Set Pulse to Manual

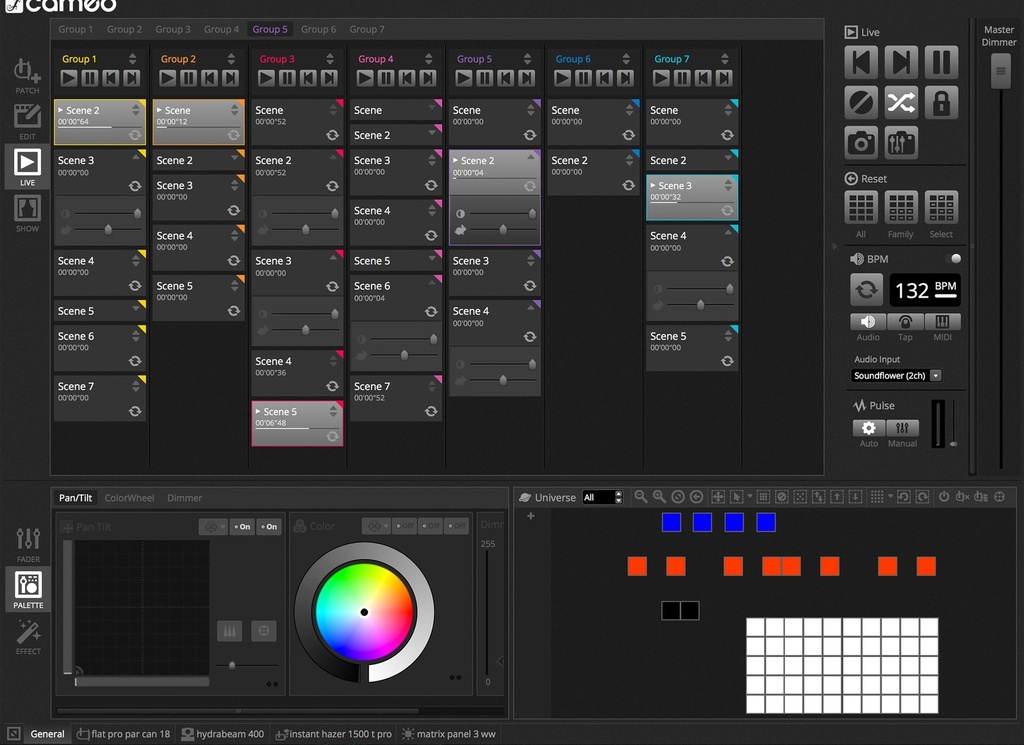point(903,428)
